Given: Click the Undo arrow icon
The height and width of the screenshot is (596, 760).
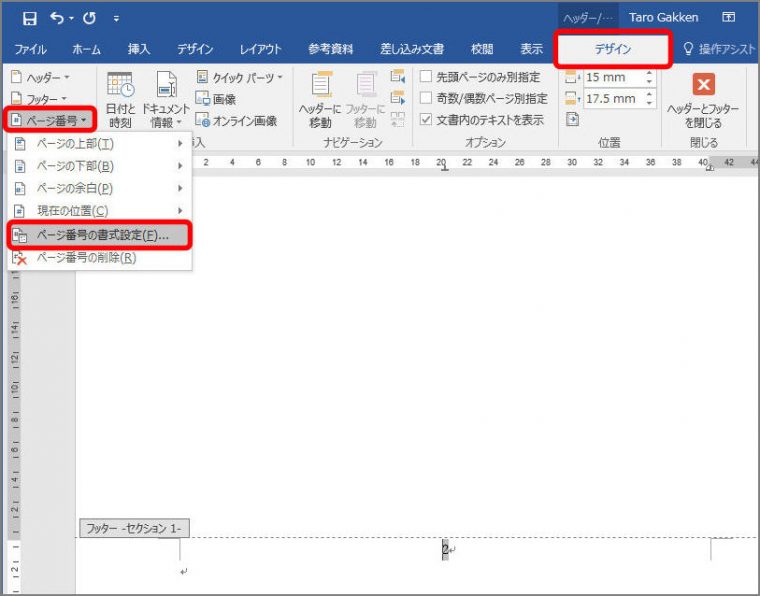Looking at the screenshot, I should (57, 18).
